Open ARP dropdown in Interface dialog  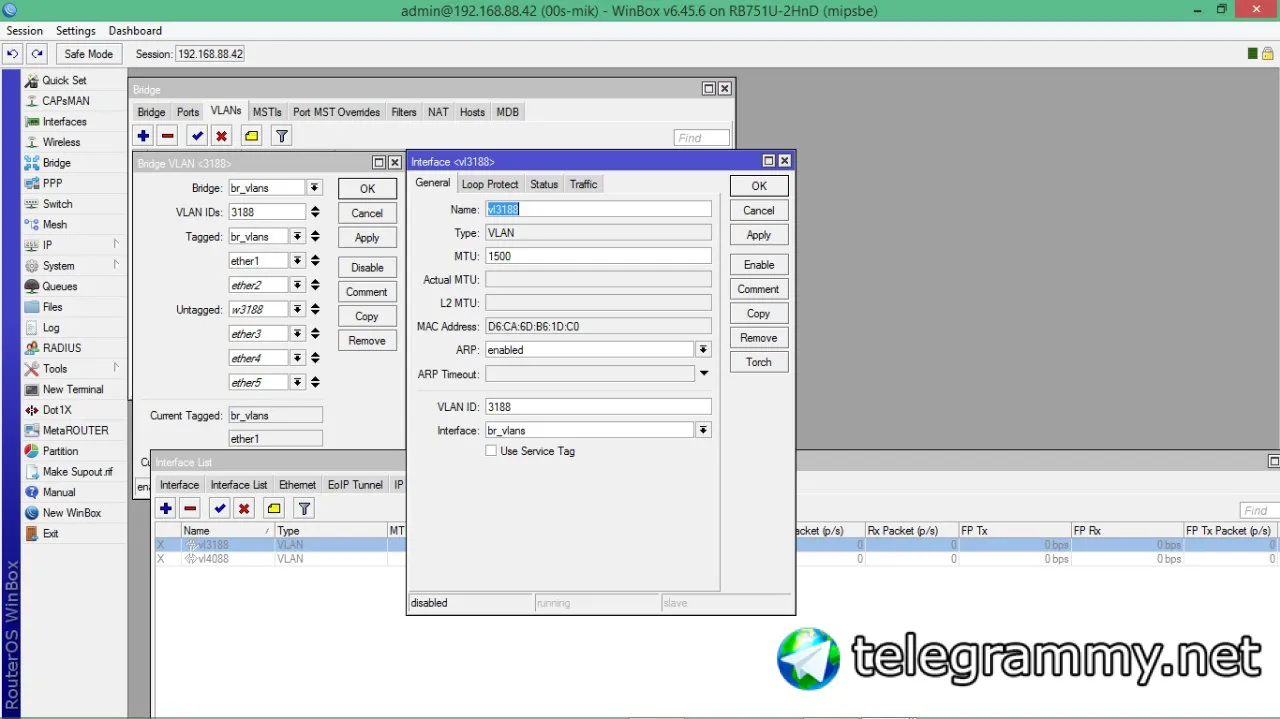tap(703, 350)
